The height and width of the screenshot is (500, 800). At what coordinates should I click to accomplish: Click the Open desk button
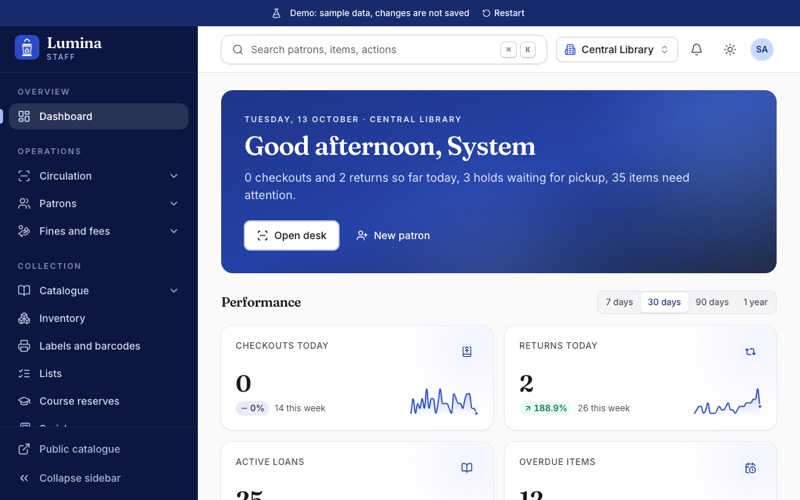point(291,235)
